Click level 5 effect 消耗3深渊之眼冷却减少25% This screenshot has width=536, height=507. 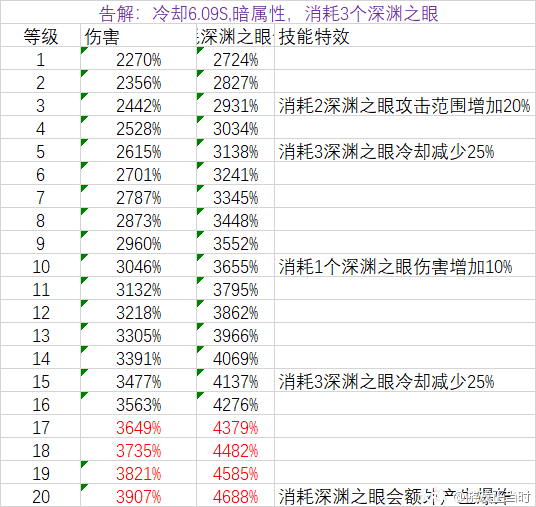[386, 151]
